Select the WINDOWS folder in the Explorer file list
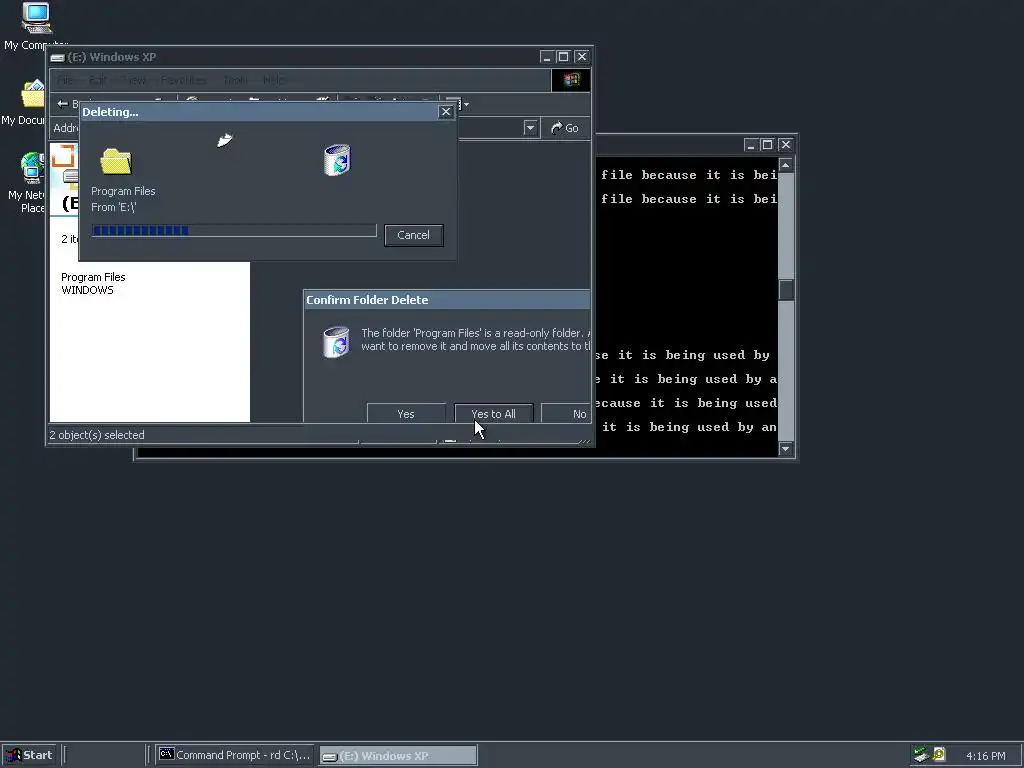This screenshot has height=768, width=1024. [x=87, y=290]
